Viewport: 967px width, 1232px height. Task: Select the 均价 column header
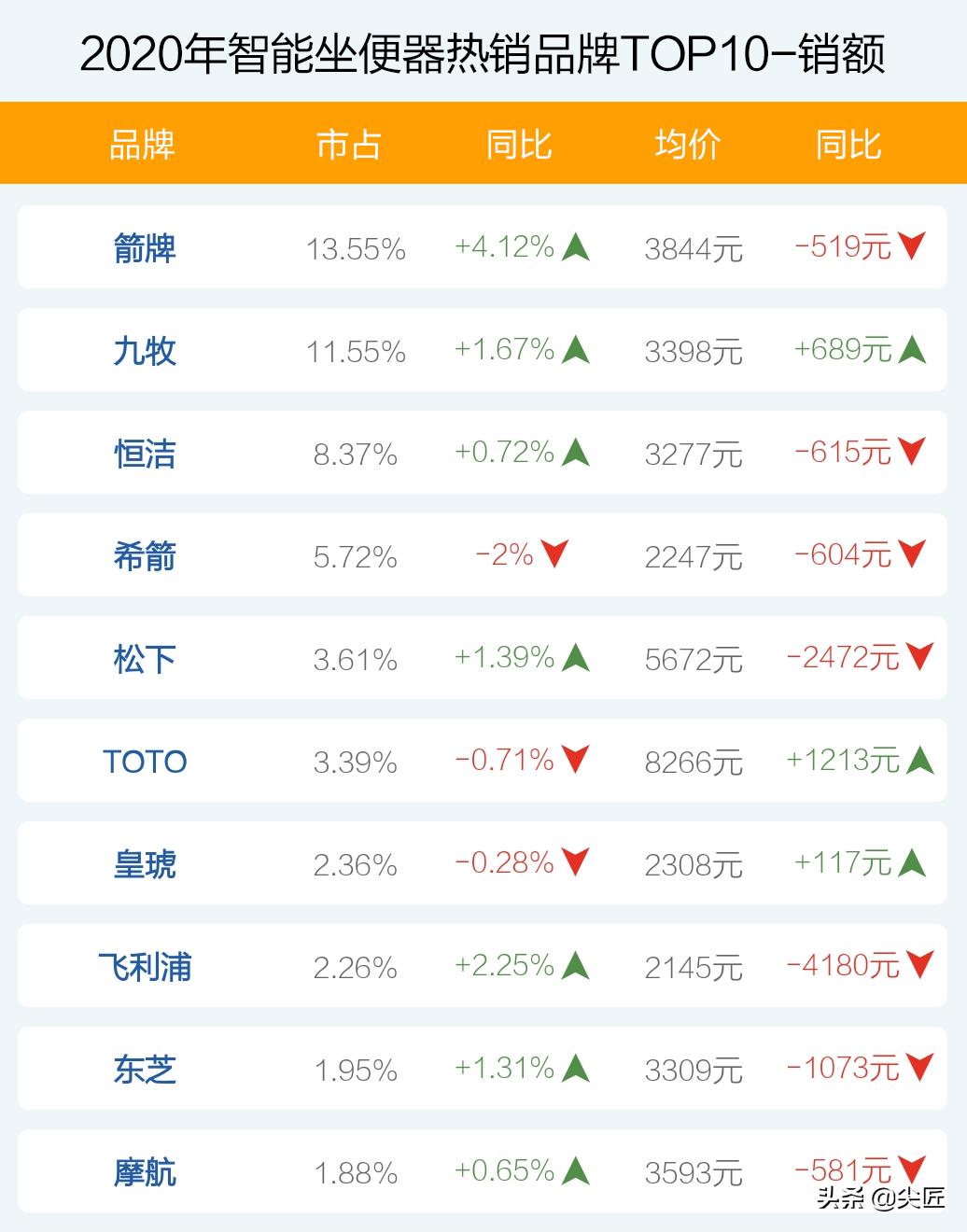coord(687,145)
